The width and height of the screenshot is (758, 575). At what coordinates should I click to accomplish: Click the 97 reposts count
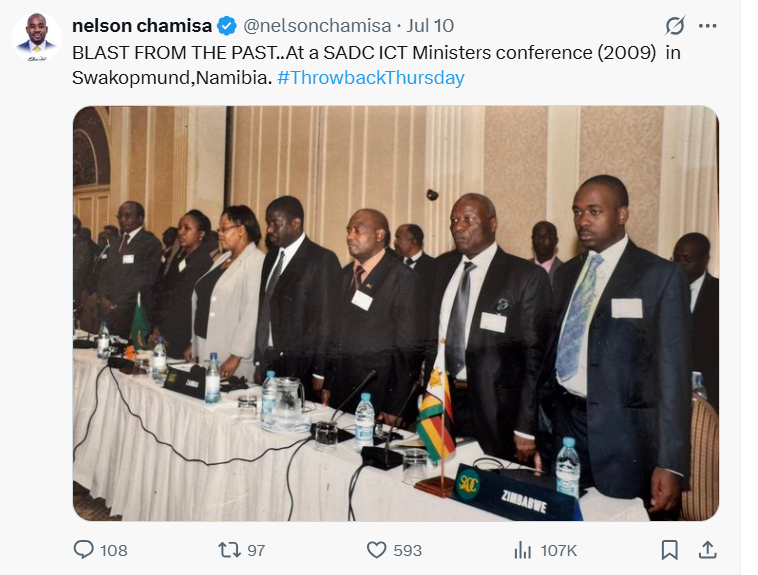[256, 550]
